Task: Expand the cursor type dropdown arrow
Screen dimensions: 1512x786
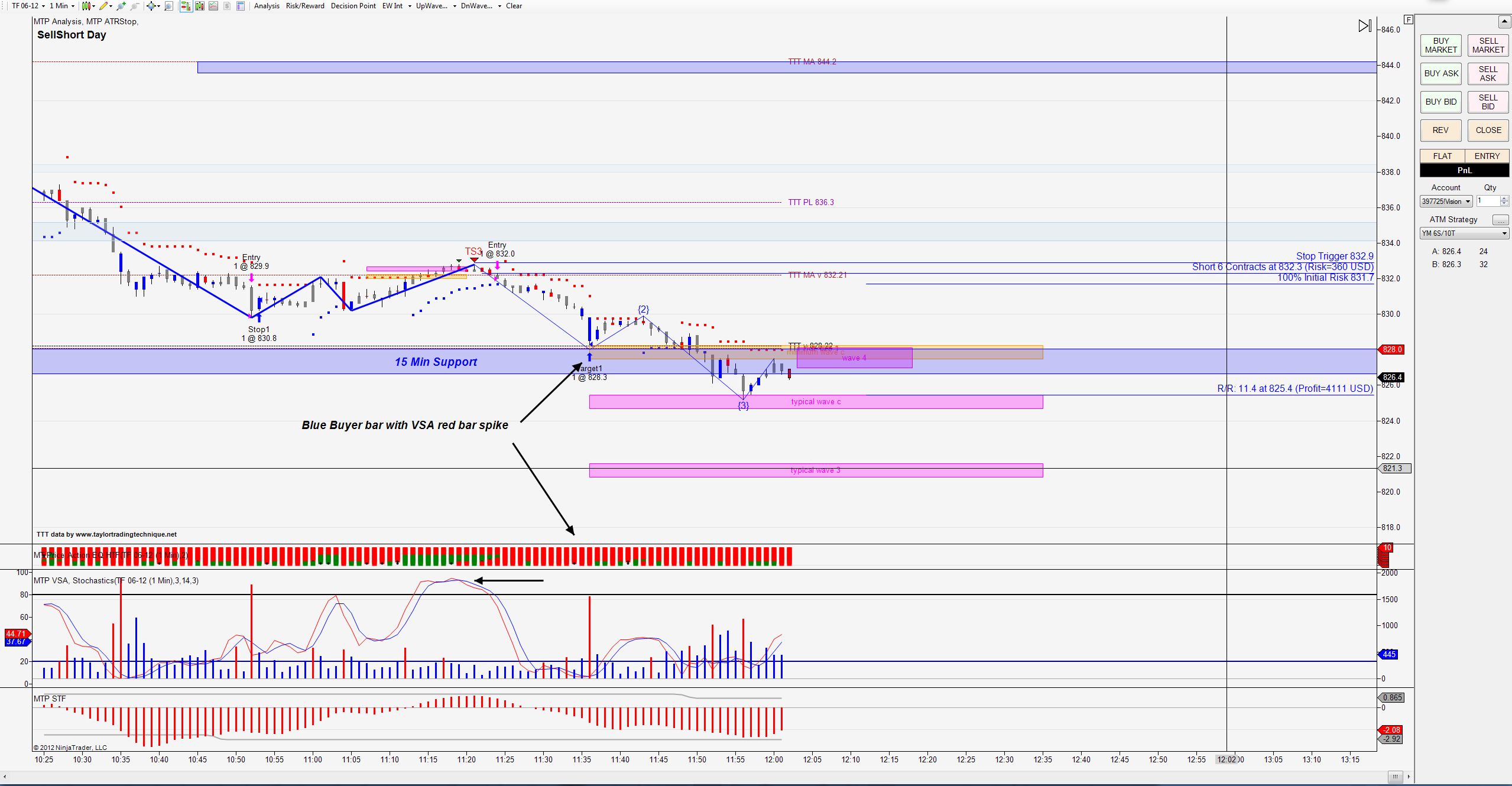Action: pyautogui.click(x=159, y=6)
